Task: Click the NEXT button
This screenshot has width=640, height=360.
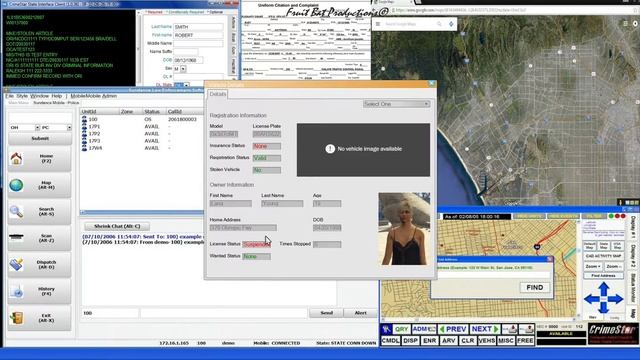Action: point(485,329)
